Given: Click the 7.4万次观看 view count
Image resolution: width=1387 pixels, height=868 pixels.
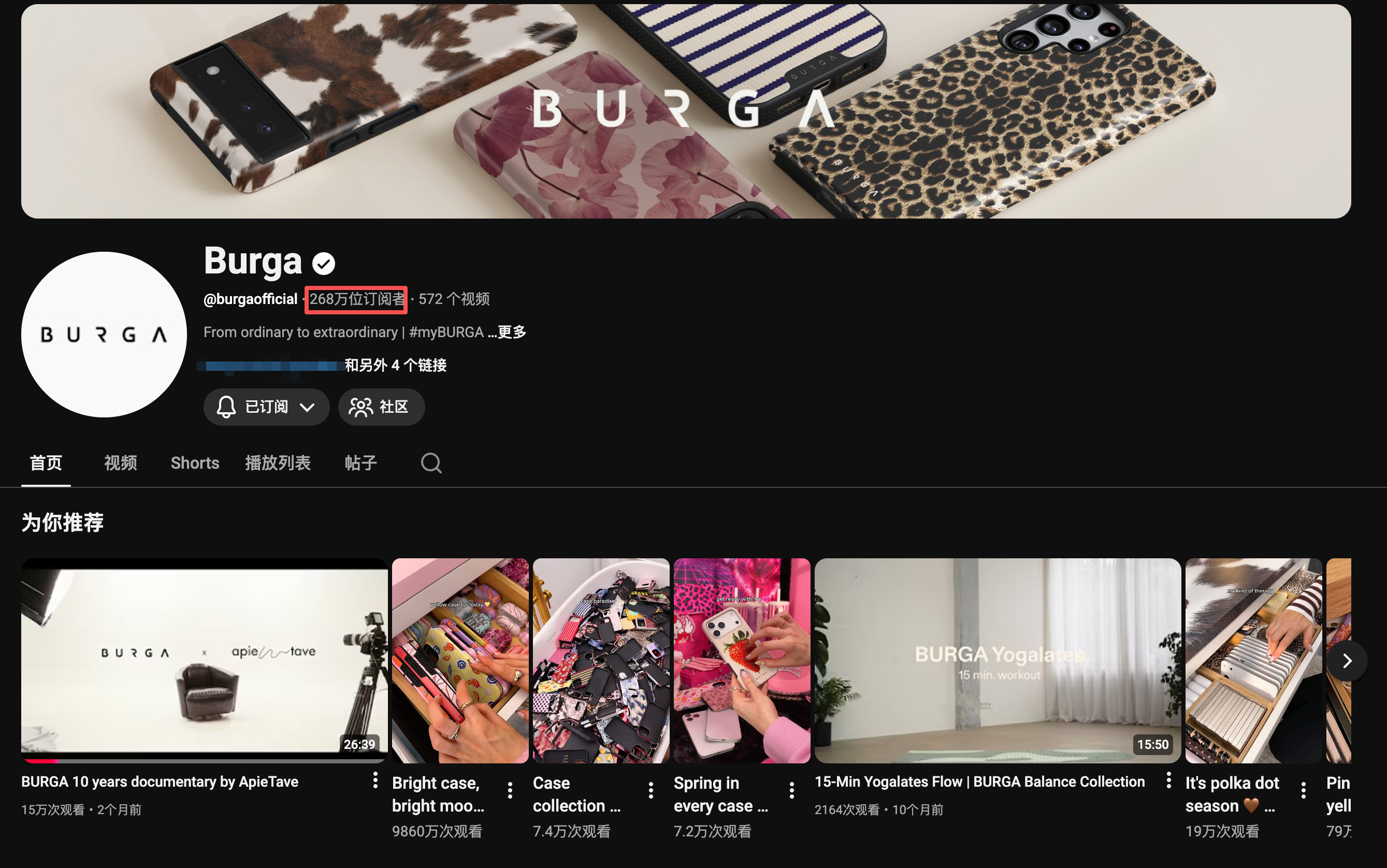Looking at the screenshot, I should [571, 831].
